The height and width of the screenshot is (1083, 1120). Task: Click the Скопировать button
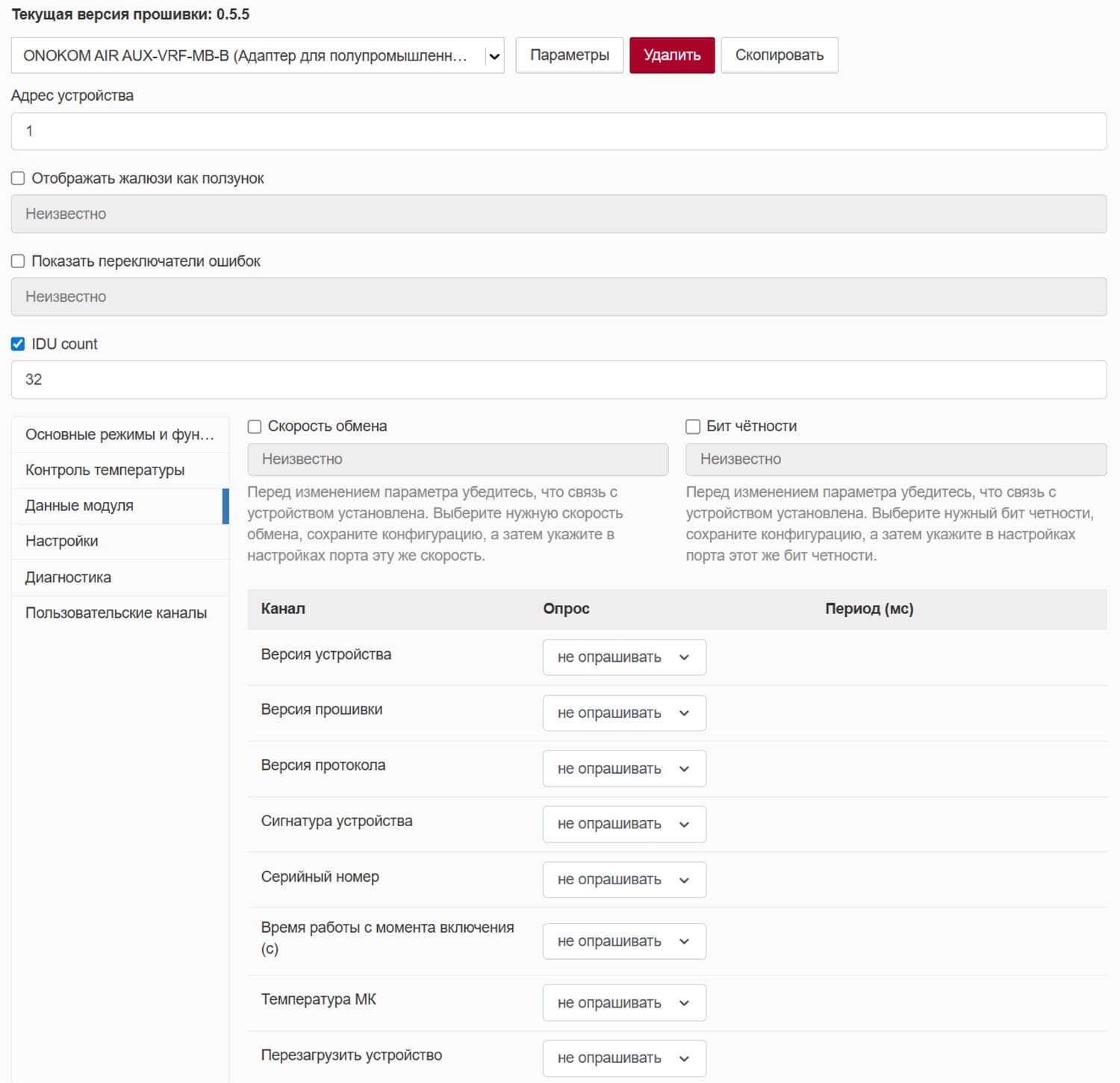[779, 55]
